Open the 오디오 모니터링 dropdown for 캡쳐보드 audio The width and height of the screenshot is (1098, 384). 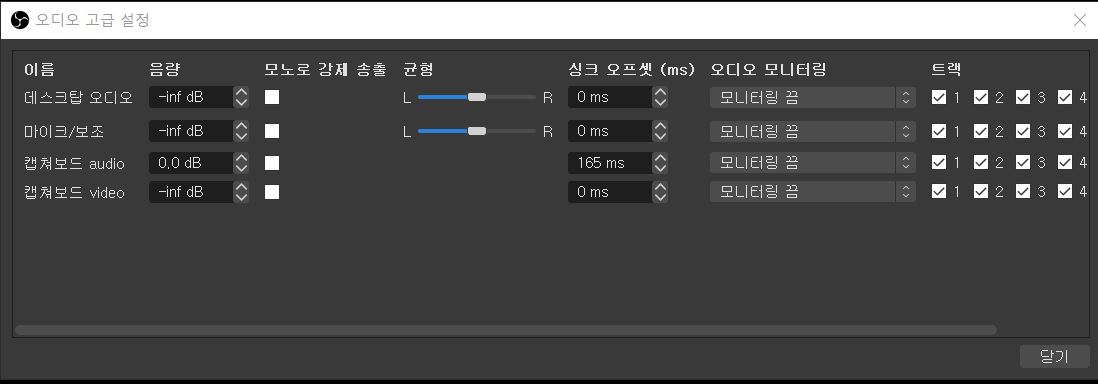point(812,163)
